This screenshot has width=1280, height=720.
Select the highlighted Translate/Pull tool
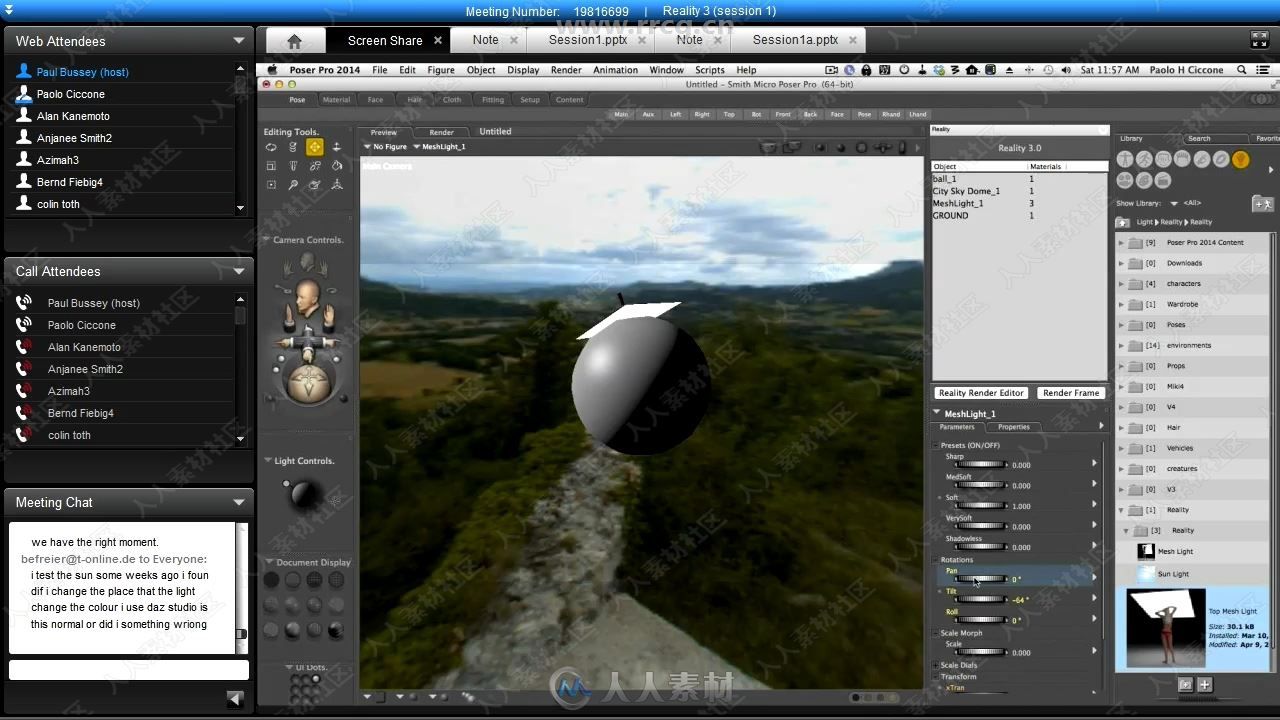315,147
